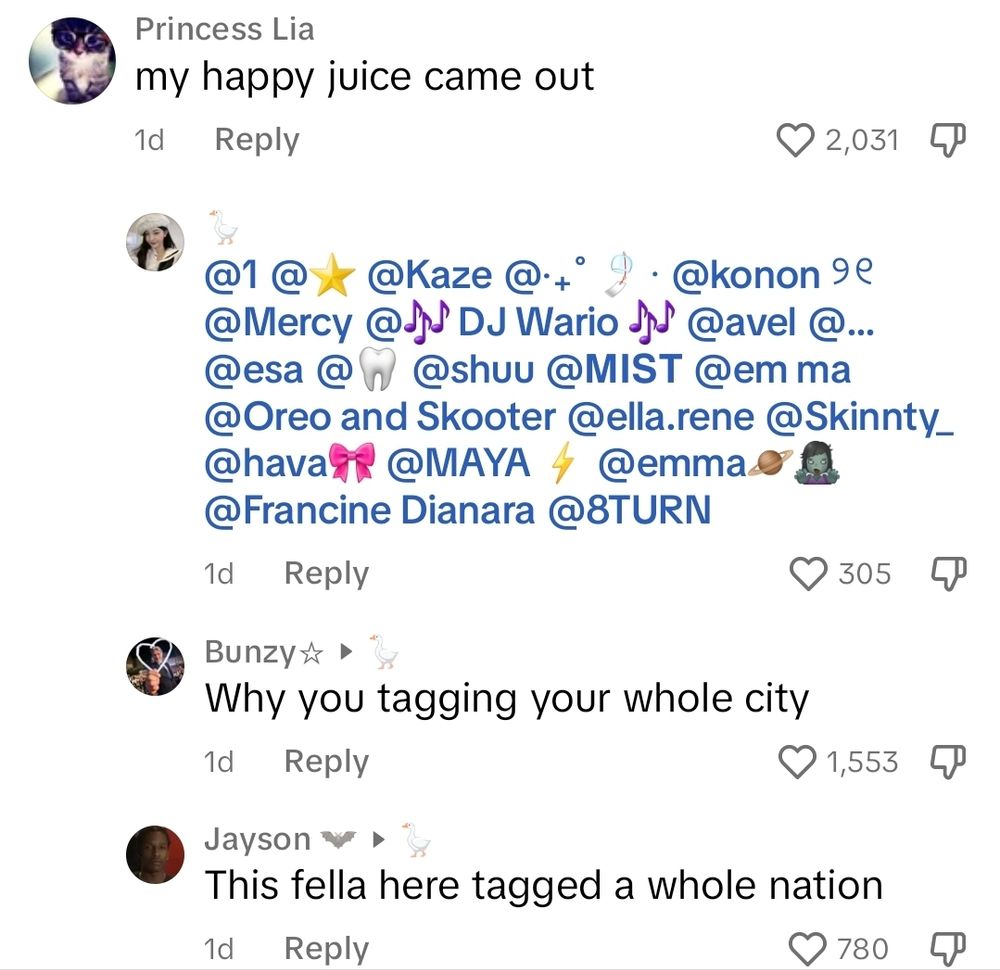This screenshot has width=1000, height=970.
Task: Dislike Bunzy's comment with 1,553 likes
Action: tap(948, 761)
